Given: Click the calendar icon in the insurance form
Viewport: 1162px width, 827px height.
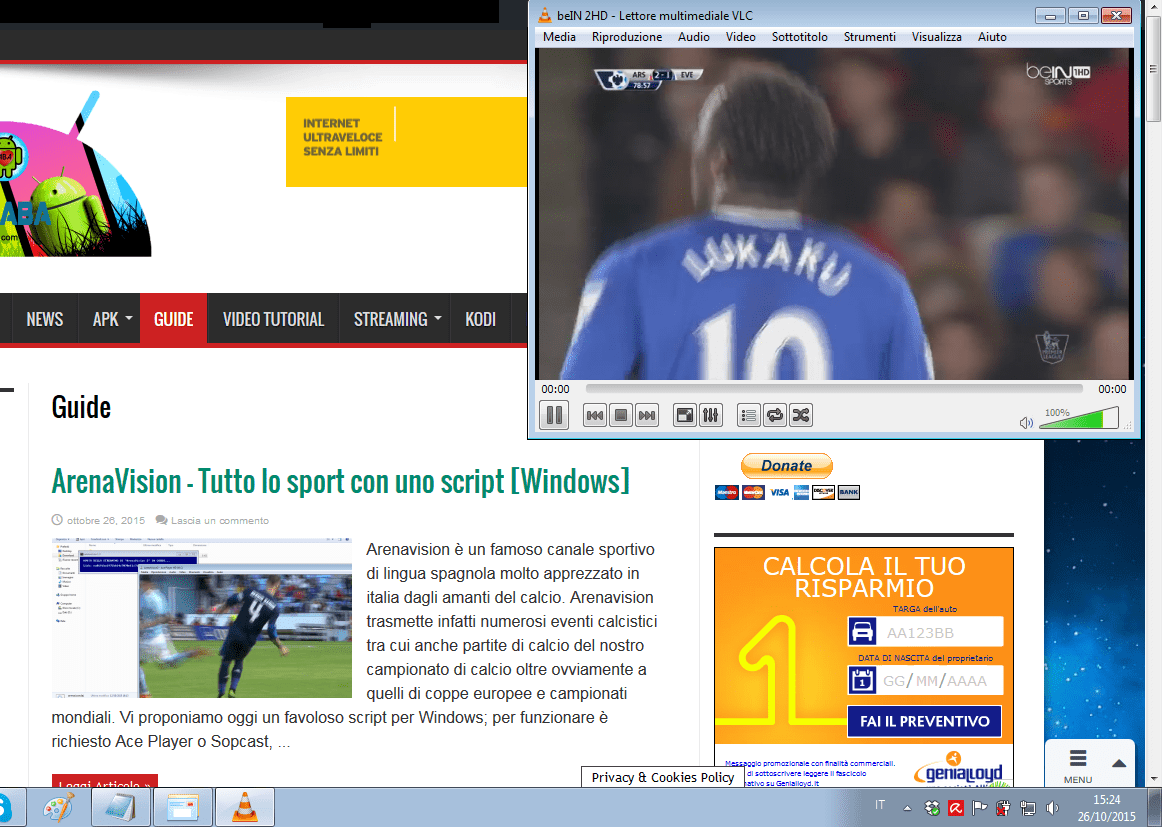Looking at the screenshot, I should [x=862, y=680].
